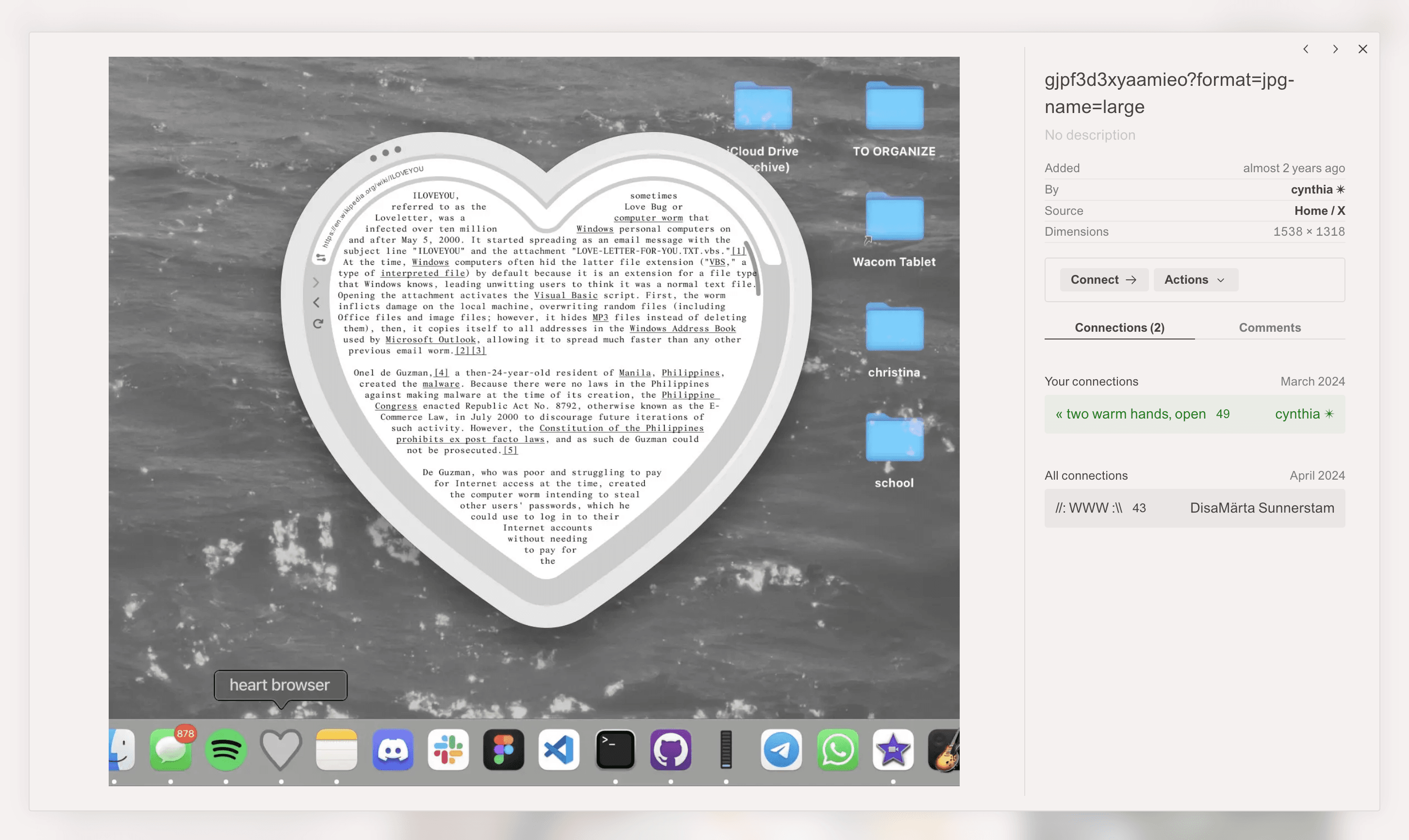Image resolution: width=1409 pixels, height=840 pixels.
Task: Click the Connect button
Action: pos(1103,280)
